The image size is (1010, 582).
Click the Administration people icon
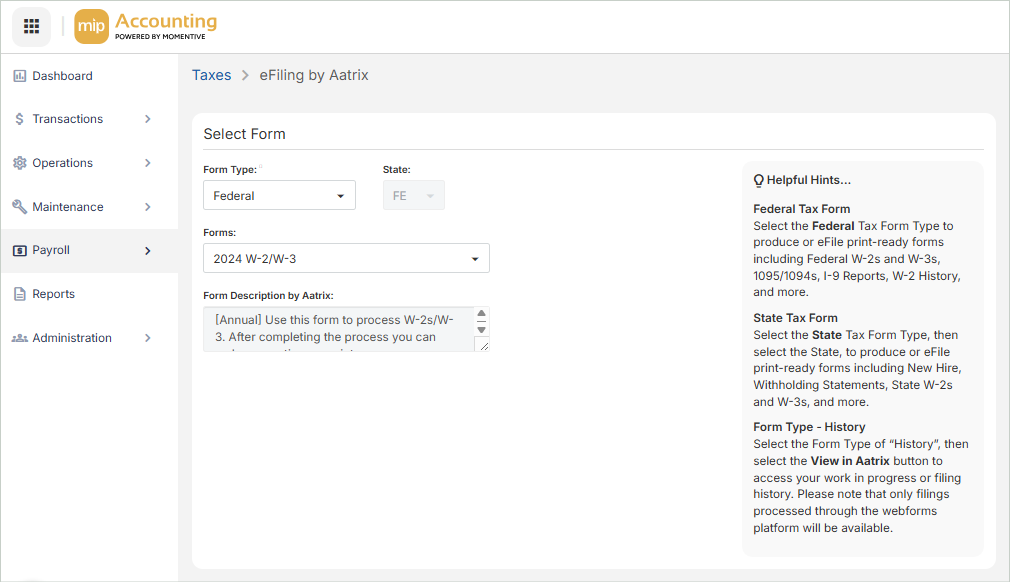pyautogui.click(x=19, y=338)
